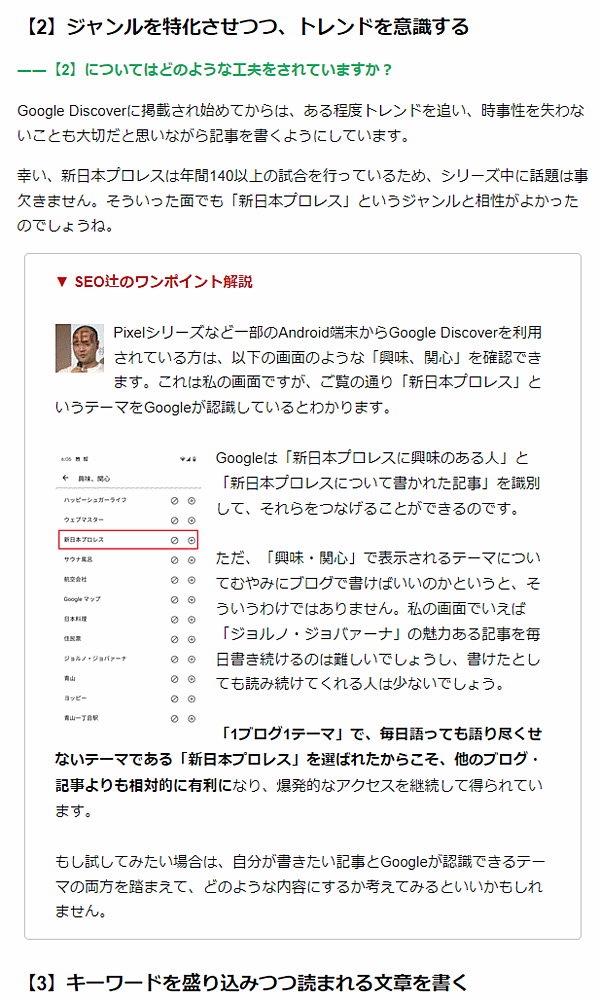Screen dimensions: 600x1002
Task: Click plus icon on Google マップ row
Action: click(x=191, y=599)
